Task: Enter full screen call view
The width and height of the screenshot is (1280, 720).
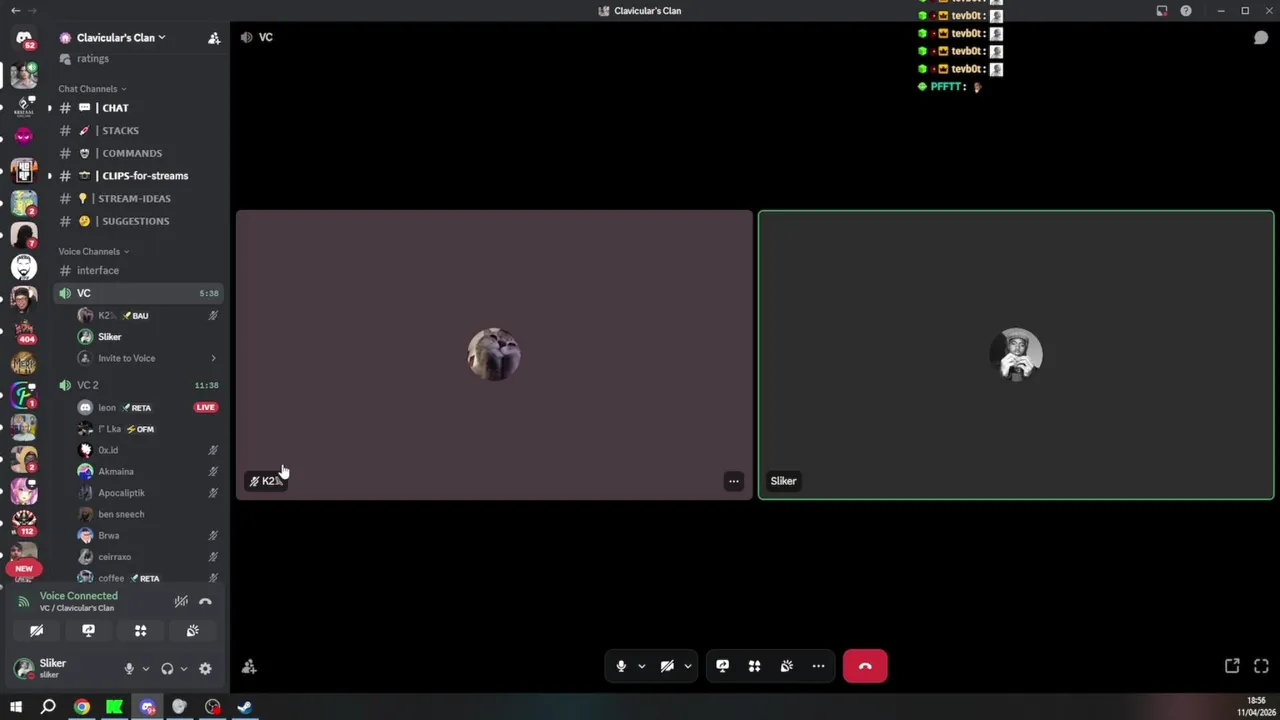Action: (1261, 666)
